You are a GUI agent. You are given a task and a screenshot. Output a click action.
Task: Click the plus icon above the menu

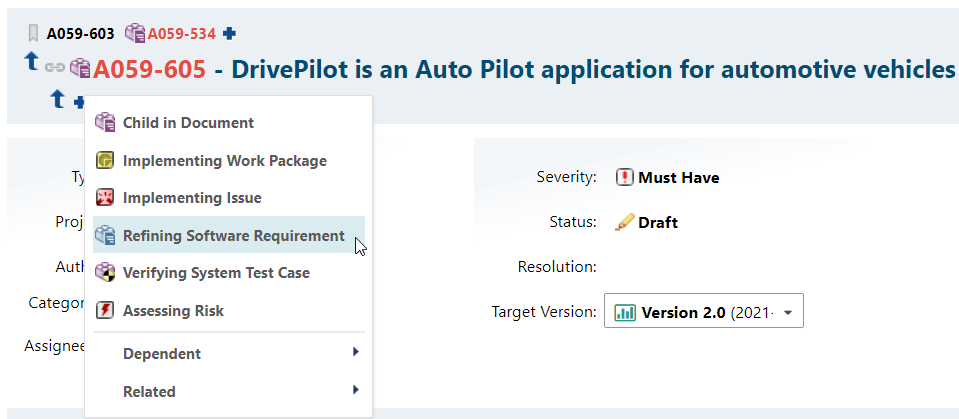[78, 102]
